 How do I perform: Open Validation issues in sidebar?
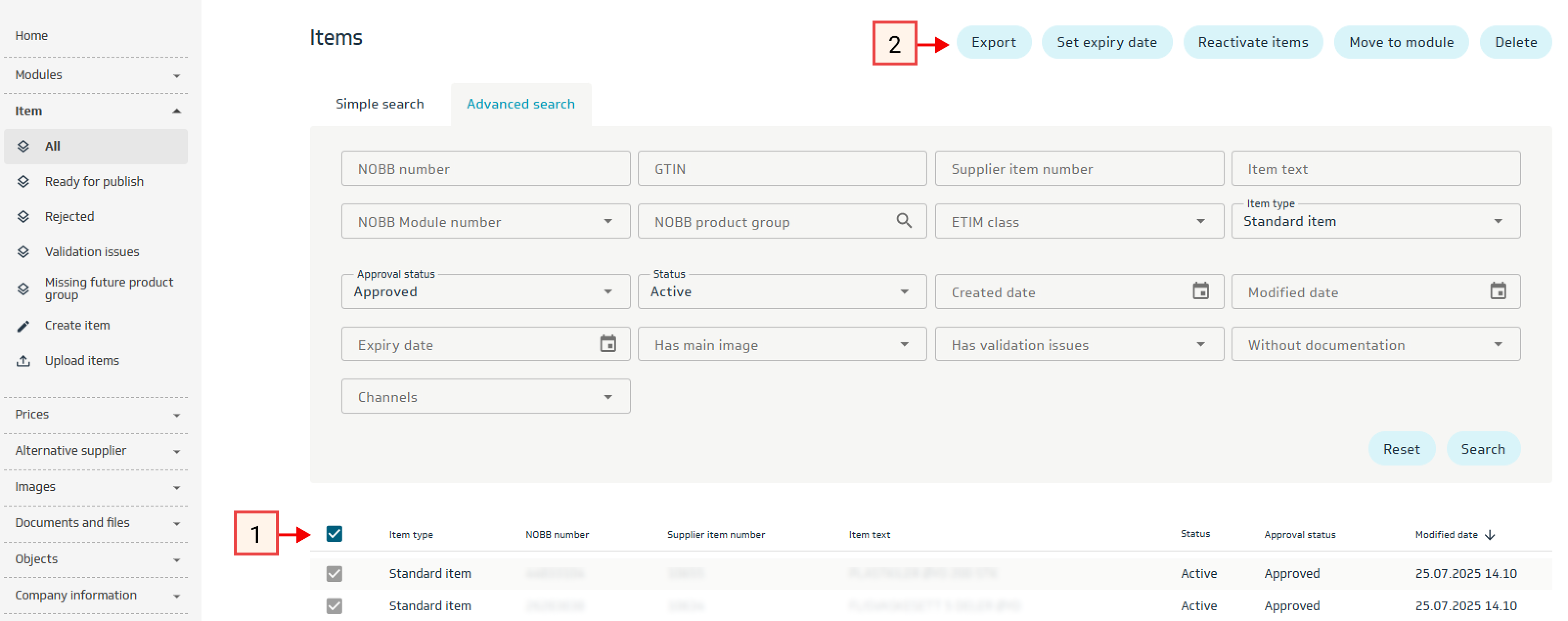[92, 251]
